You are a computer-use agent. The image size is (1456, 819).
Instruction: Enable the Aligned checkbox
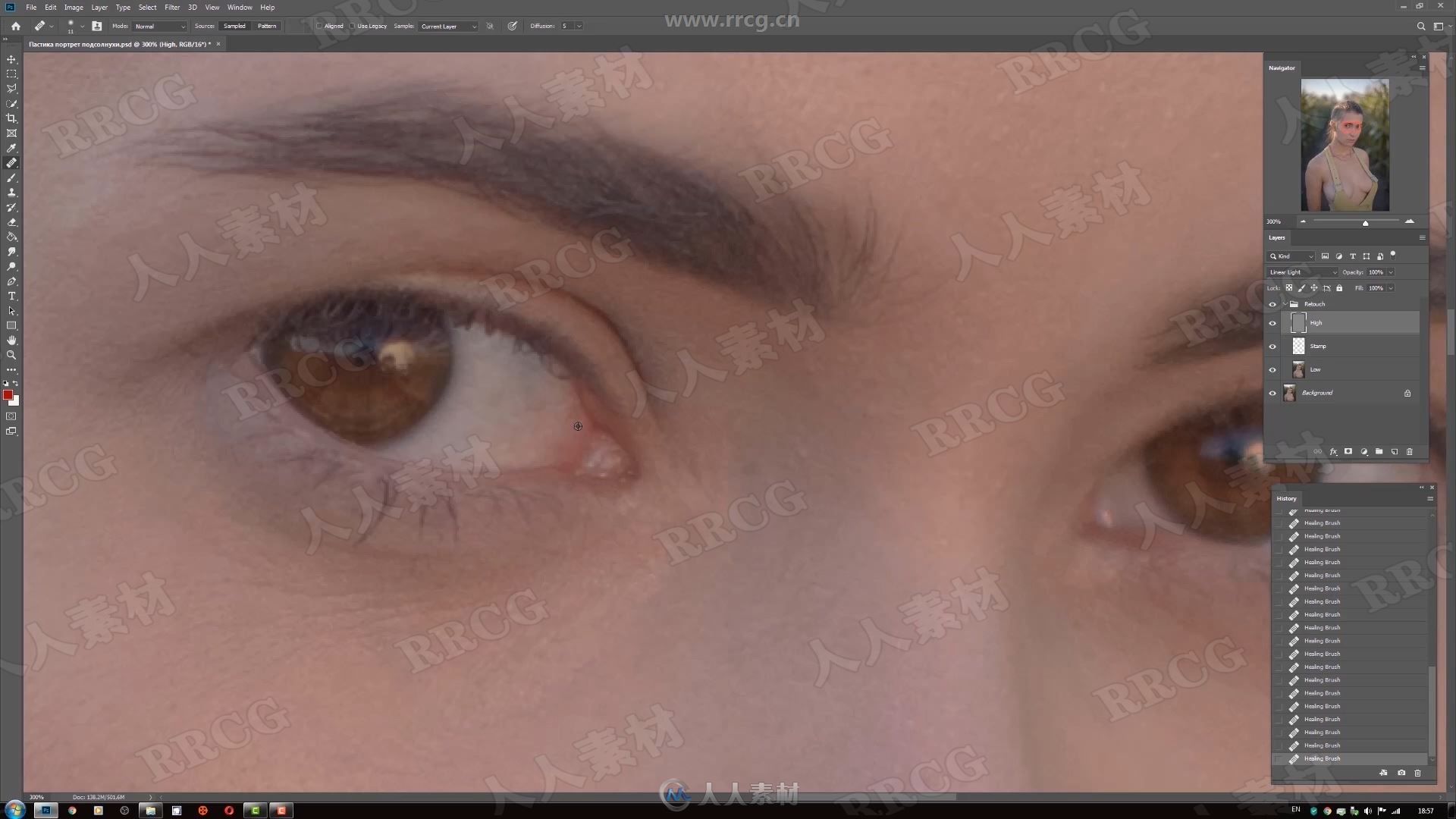click(x=319, y=26)
